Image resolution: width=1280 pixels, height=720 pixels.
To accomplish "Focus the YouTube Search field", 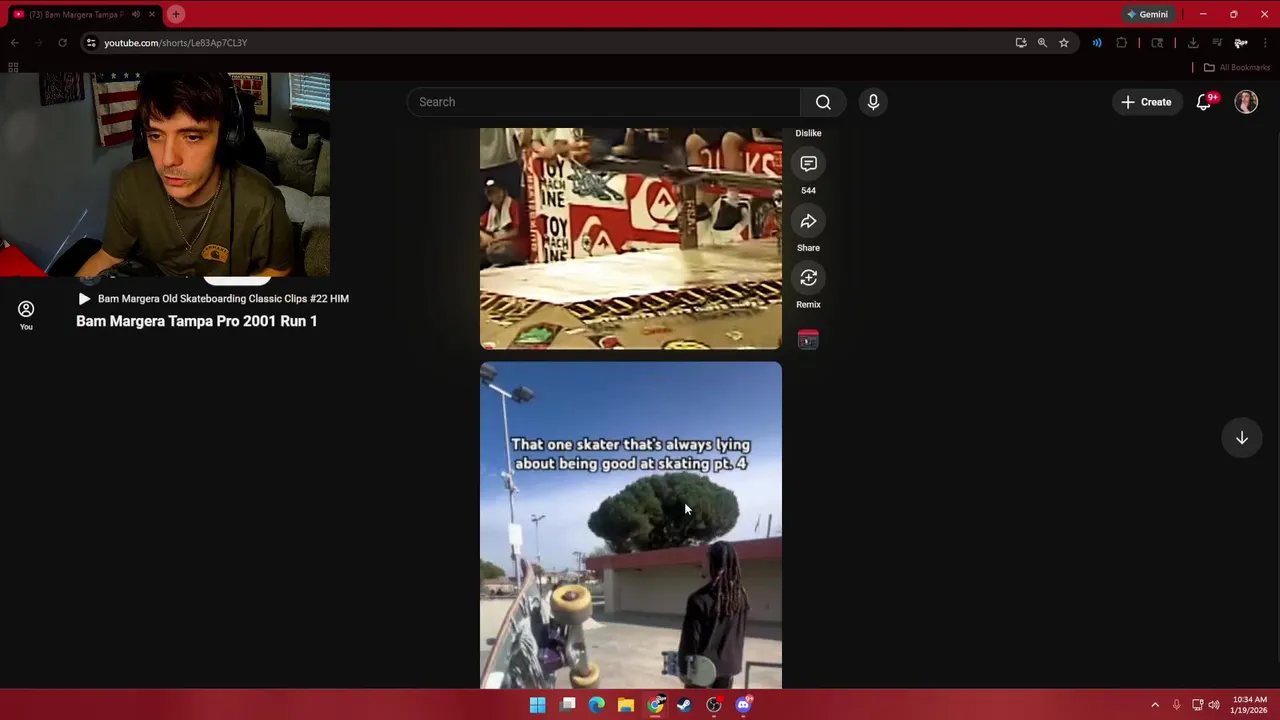I will [x=604, y=102].
